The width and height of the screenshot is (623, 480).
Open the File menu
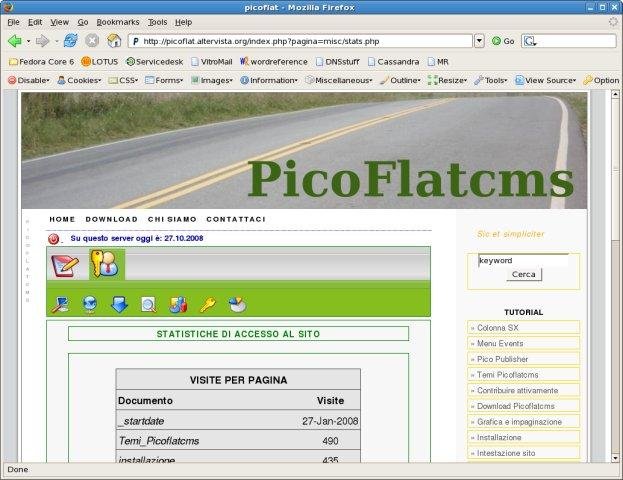click(14, 22)
